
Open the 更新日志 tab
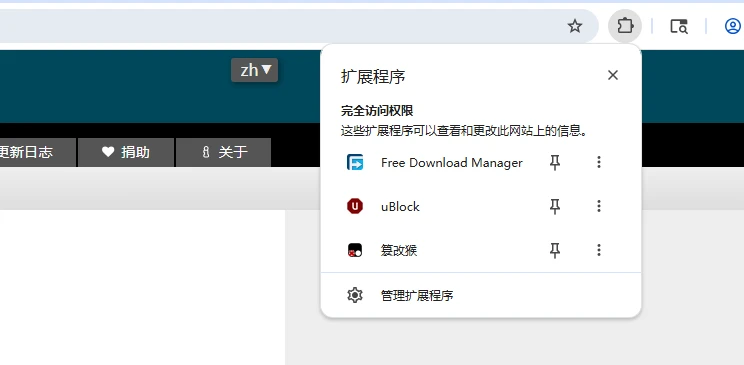[37, 152]
